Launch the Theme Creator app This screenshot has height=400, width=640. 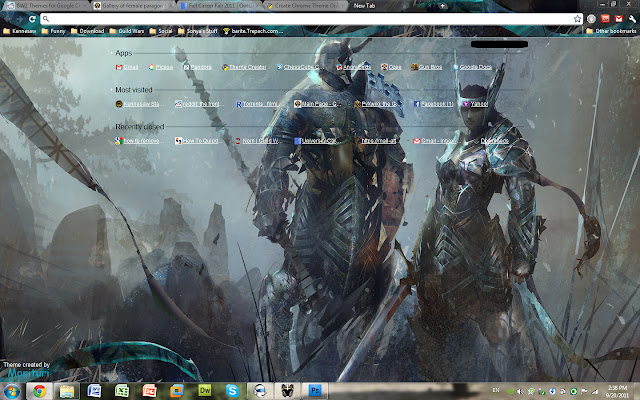click(244, 67)
